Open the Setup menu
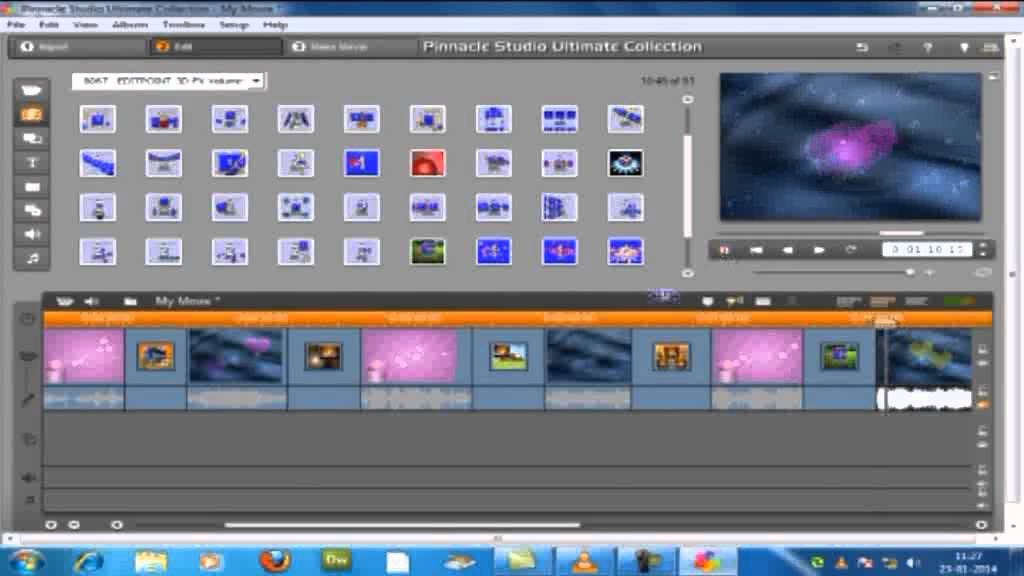This screenshot has width=1024, height=576. (233, 25)
